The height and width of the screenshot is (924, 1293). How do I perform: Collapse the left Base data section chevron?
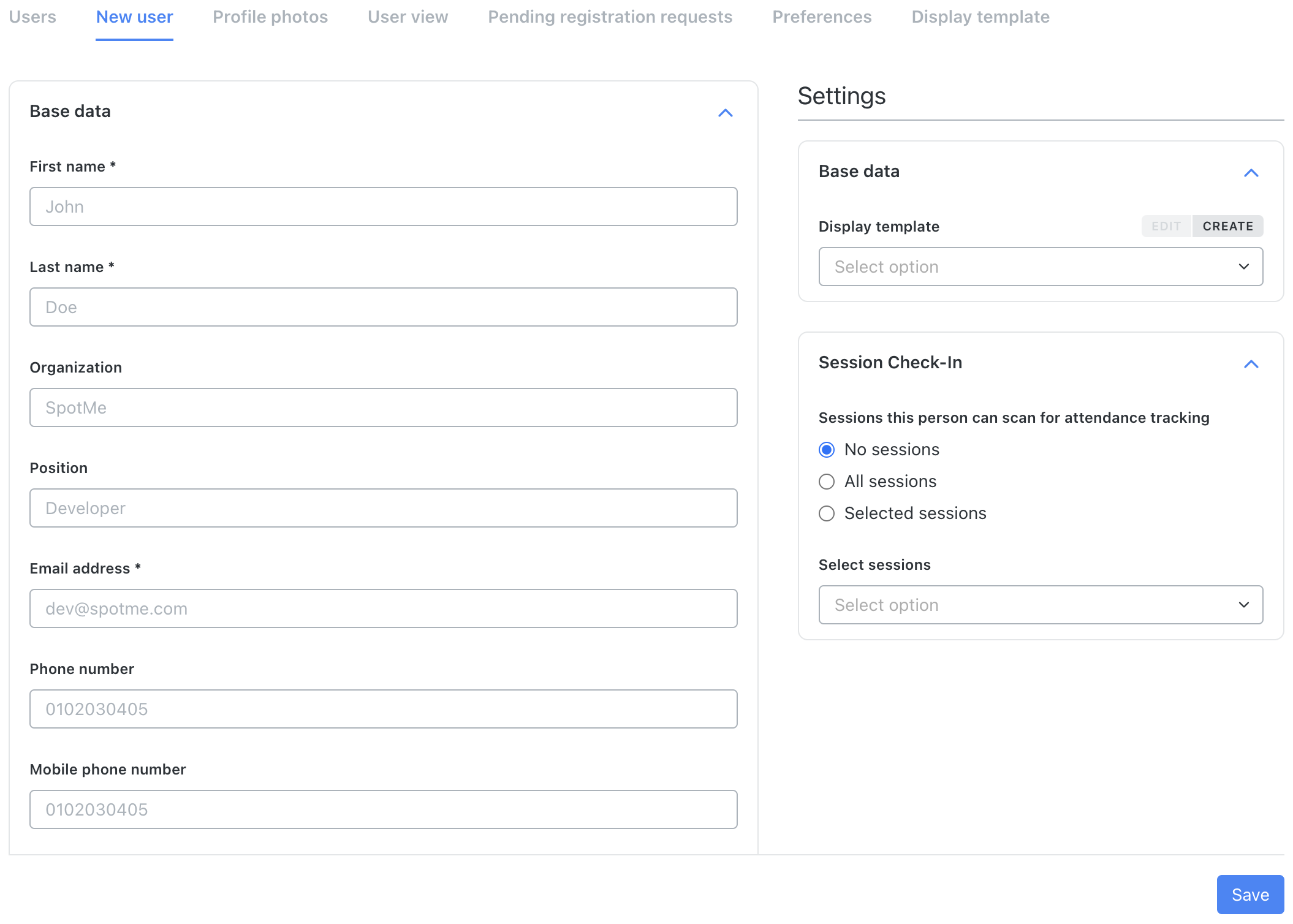coord(726,113)
